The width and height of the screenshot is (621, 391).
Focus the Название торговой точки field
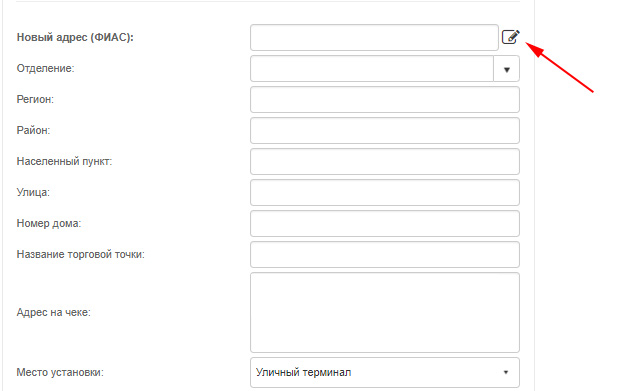(385, 254)
